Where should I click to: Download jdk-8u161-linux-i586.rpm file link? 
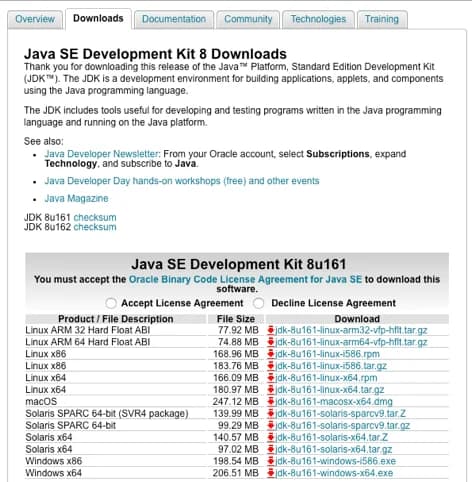[327, 354]
